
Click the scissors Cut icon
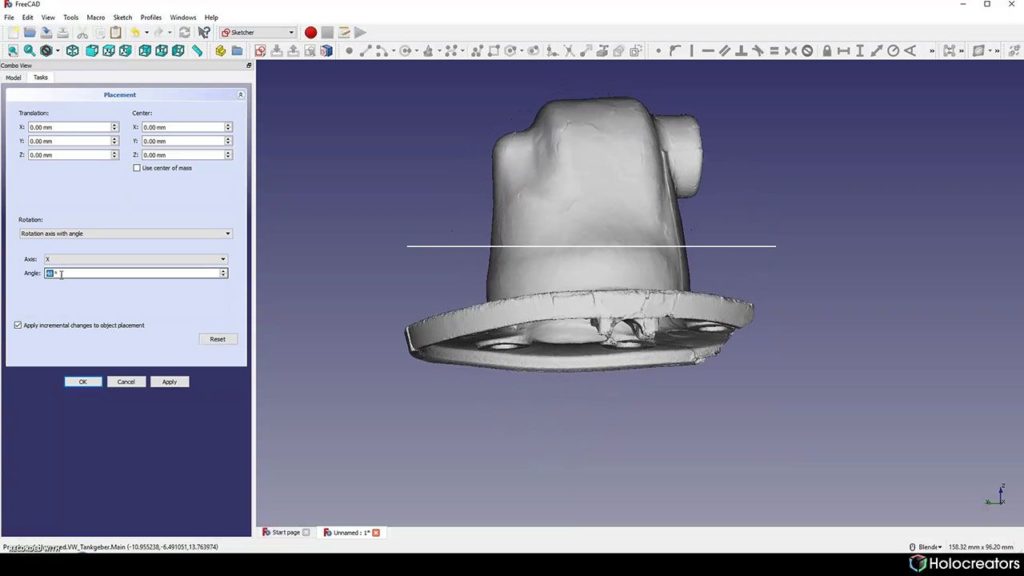coord(82,33)
